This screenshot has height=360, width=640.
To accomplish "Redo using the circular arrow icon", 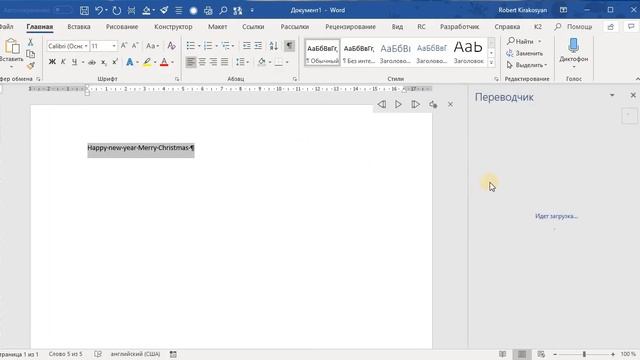I will point(117,11).
